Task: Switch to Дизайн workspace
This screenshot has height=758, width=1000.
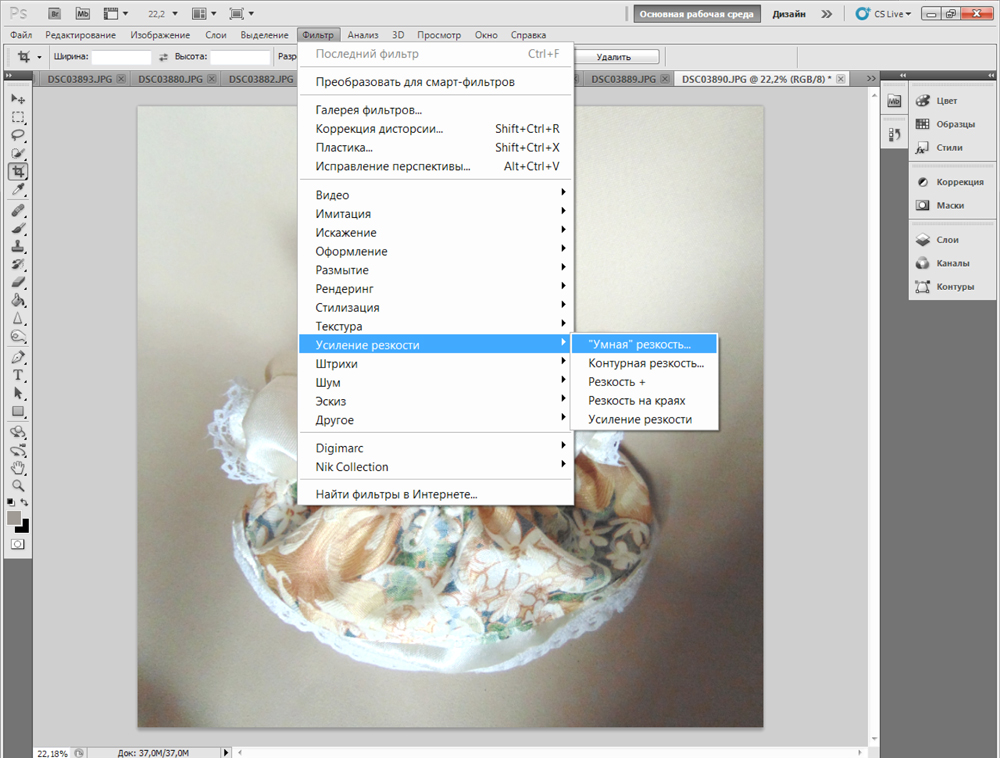Action: point(789,13)
